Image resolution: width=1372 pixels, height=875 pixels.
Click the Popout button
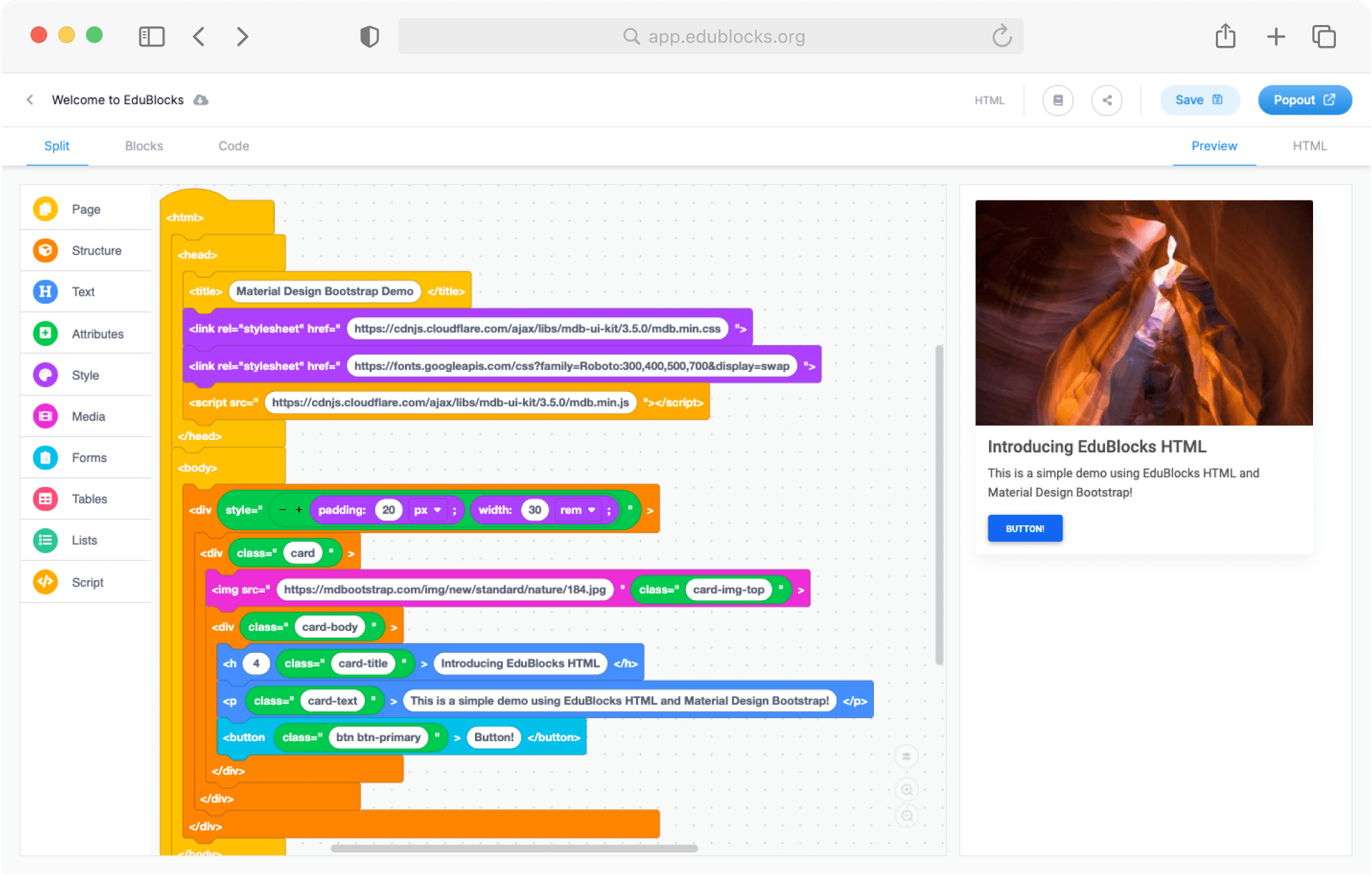[x=1305, y=101]
